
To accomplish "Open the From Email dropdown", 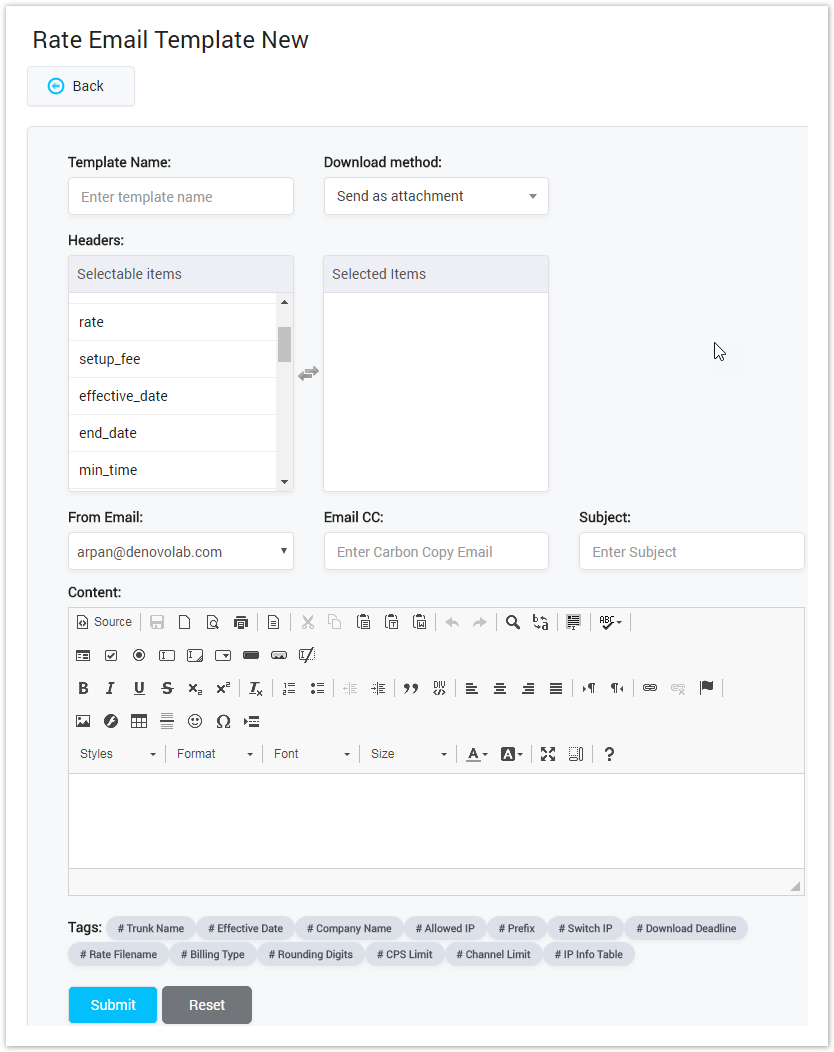I will pyautogui.click(x=180, y=551).
